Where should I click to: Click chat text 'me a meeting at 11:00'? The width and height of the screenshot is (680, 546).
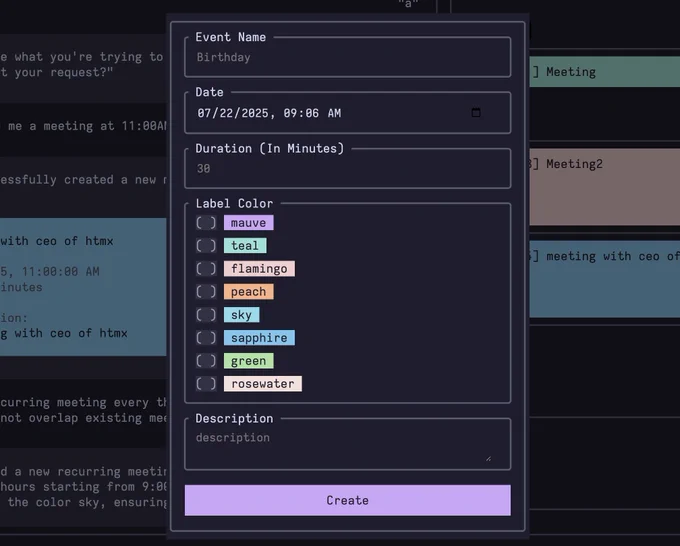(x=87, y=126)
